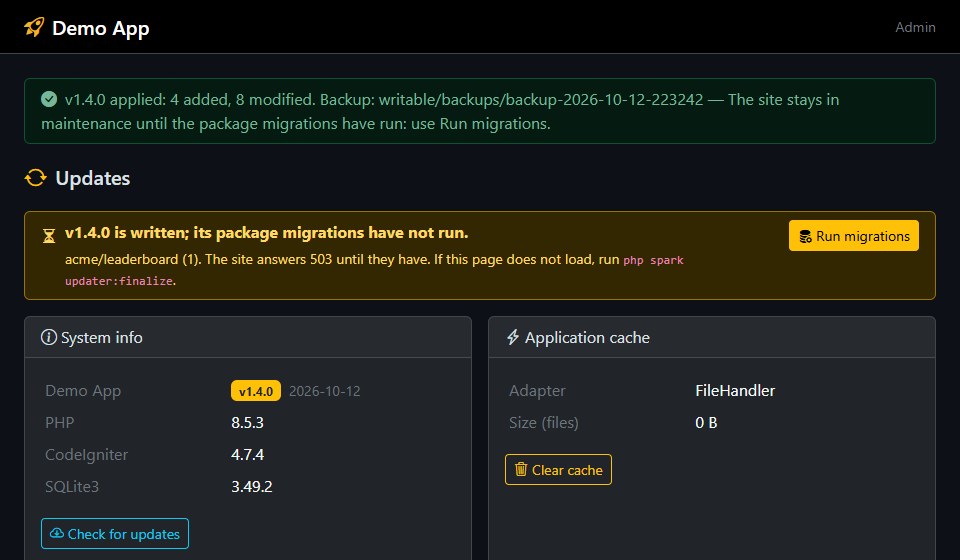
Task: Click the 'Adapter' label
Action: (x=537, y=390)
